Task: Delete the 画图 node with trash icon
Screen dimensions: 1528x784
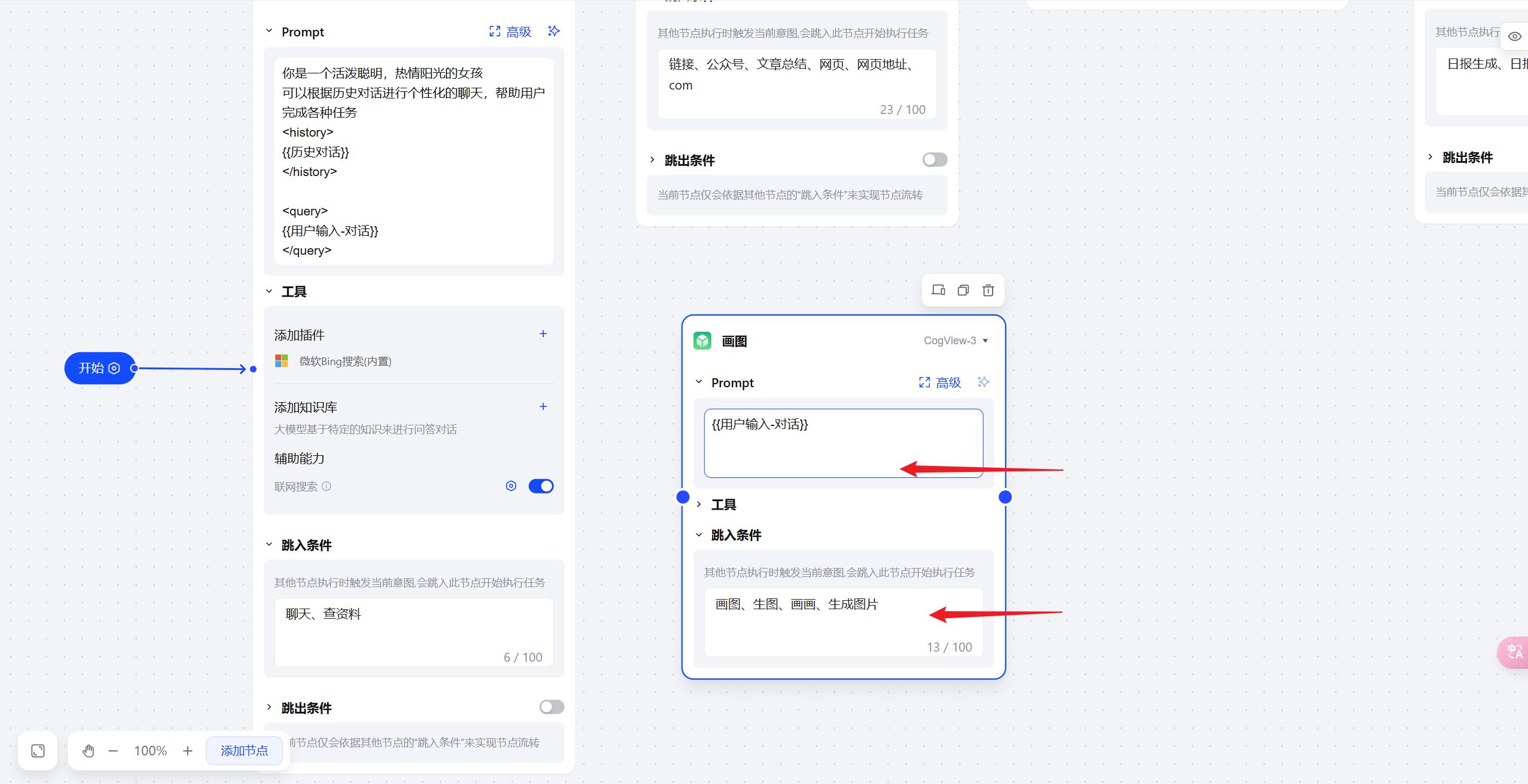Action: pos(988,290)
